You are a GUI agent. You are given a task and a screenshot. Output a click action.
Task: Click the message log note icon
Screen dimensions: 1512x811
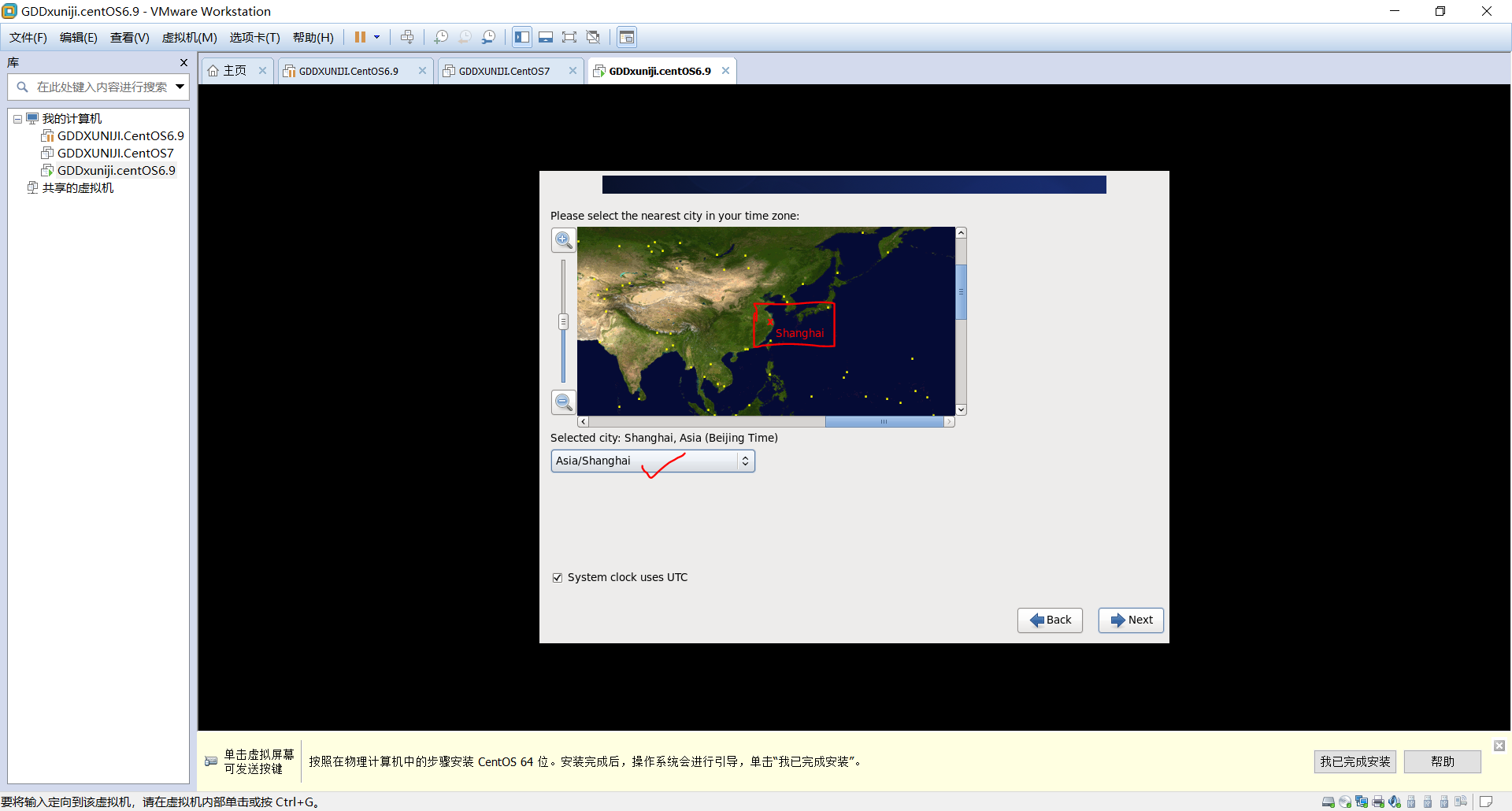pos(1486,802)
